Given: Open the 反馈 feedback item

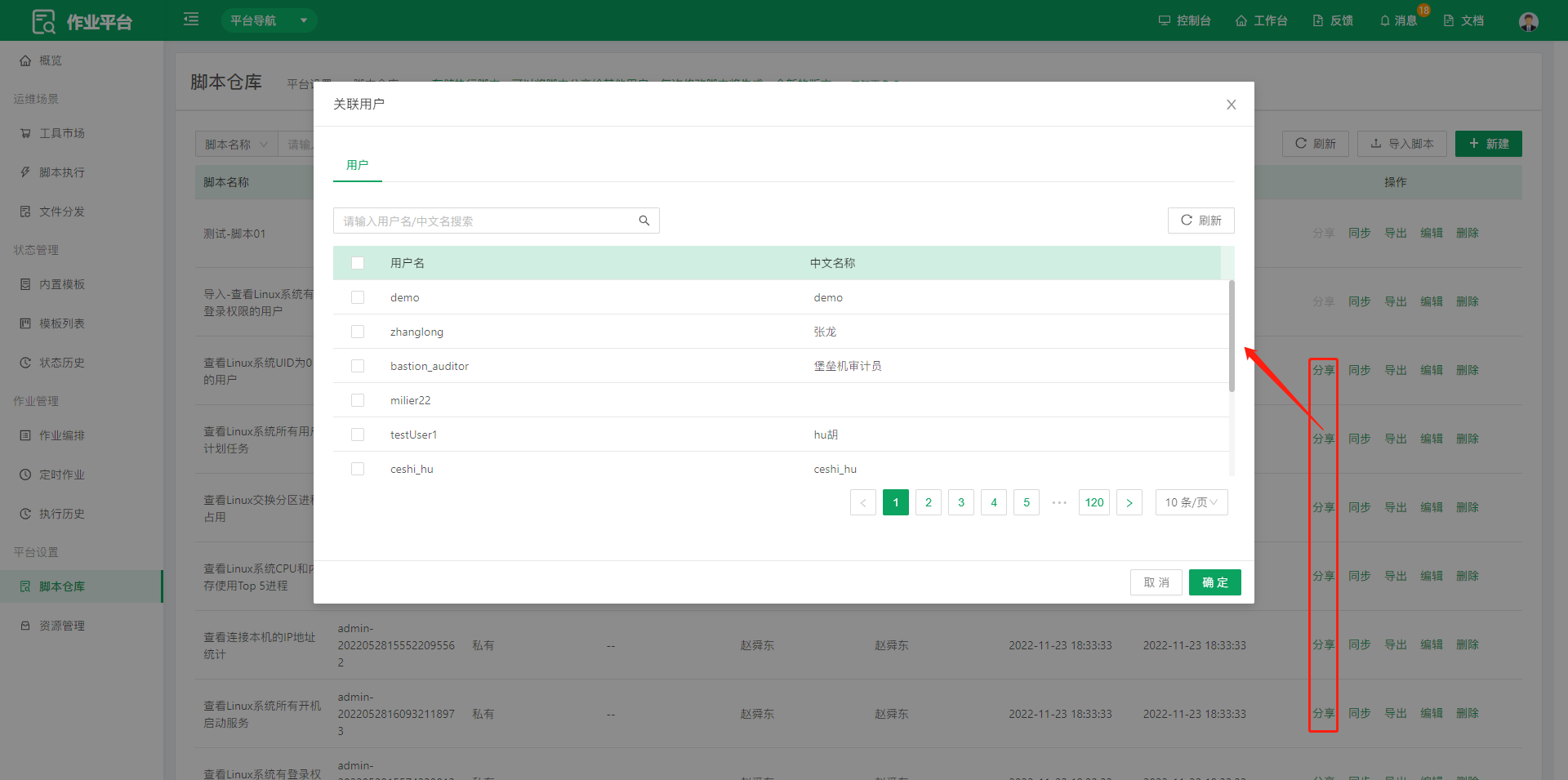Looking at the screenshot, I should (1333, 20).
